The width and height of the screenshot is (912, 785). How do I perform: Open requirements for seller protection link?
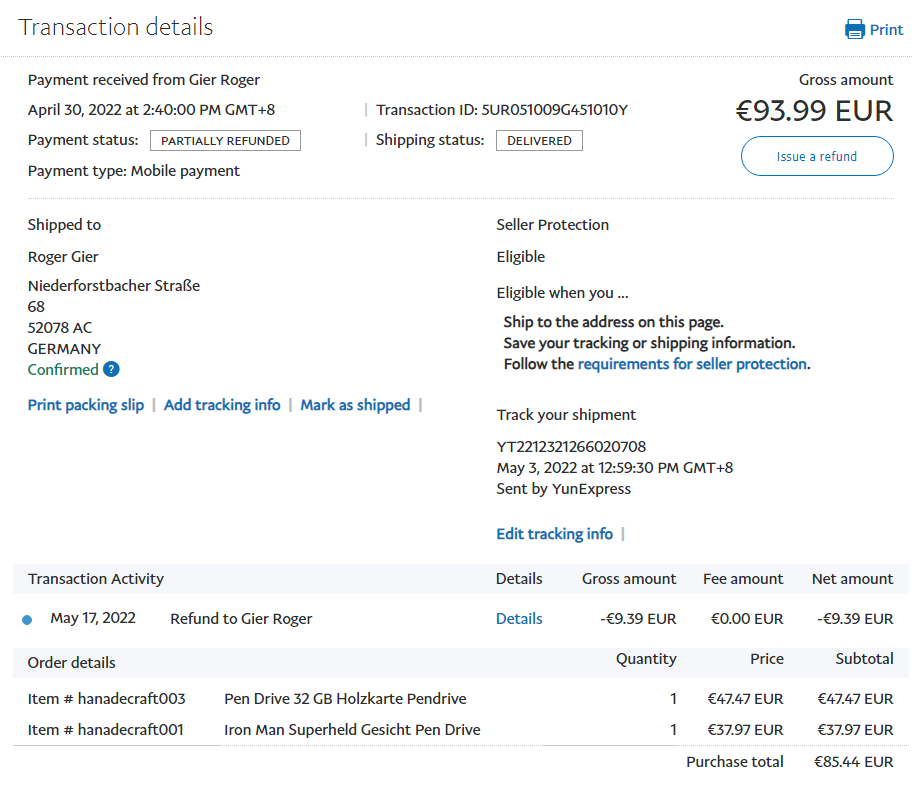692,364
